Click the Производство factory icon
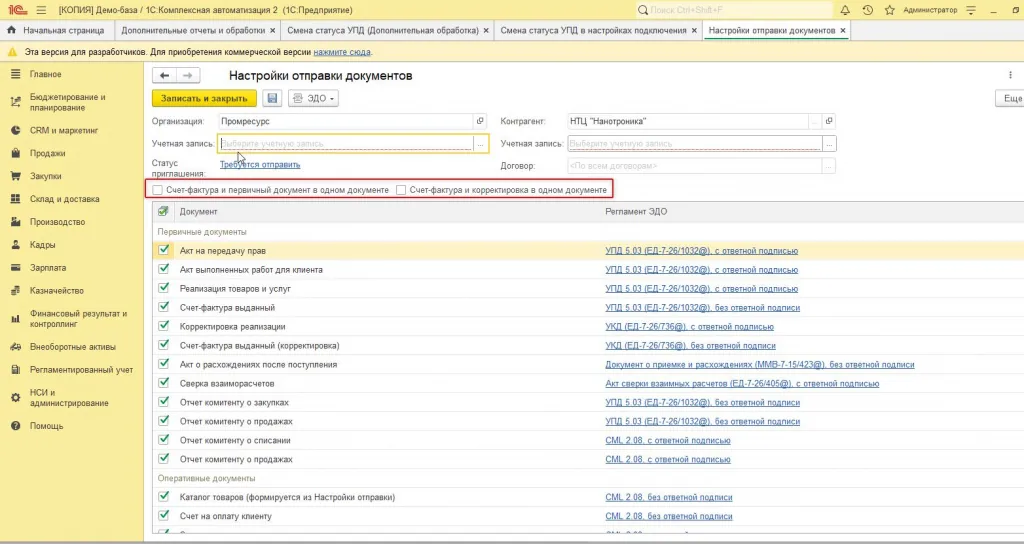This screenshot has width=1024, height=544. tap(15, 221)
